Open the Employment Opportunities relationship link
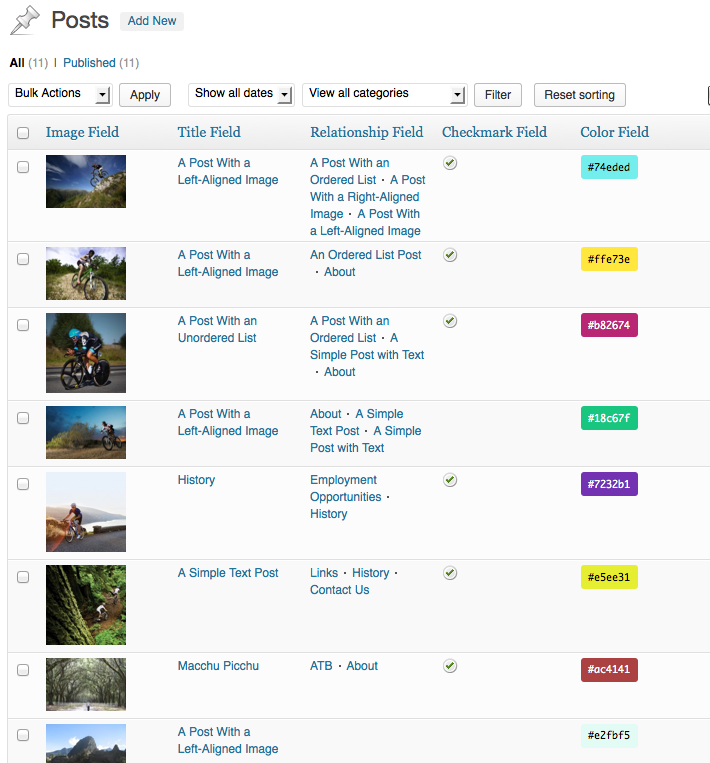710x763 pixels. point(346,488)
